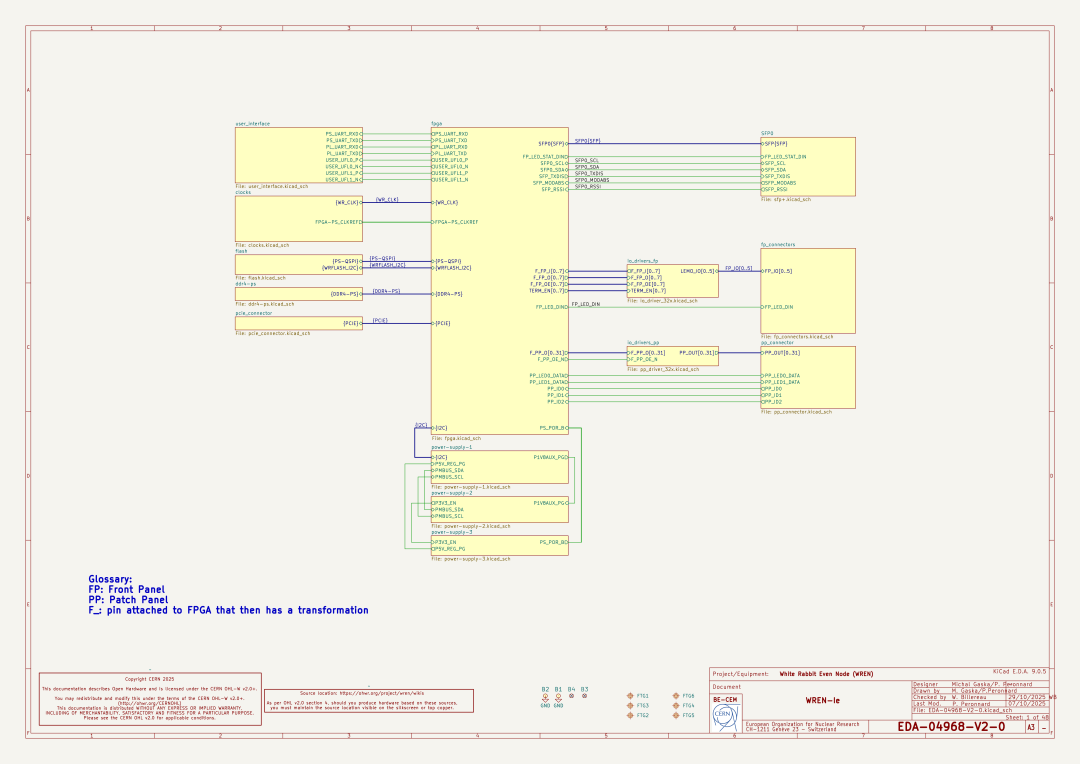1080x764 pixels.
Task: Open the ohwr.org/project/wren source location link
Action: (382, 694)
